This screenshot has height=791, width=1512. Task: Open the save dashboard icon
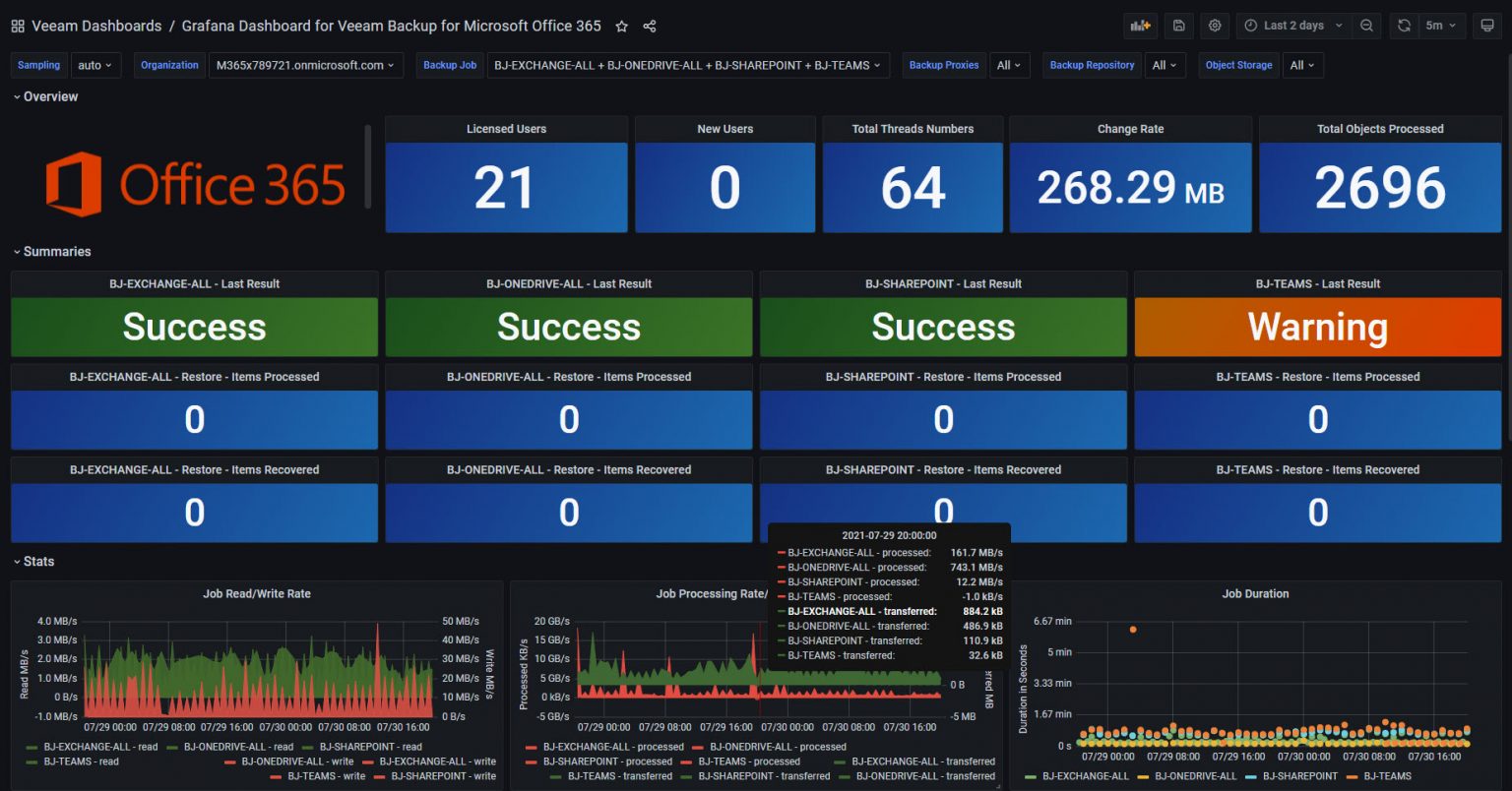tap(1178, 26)
